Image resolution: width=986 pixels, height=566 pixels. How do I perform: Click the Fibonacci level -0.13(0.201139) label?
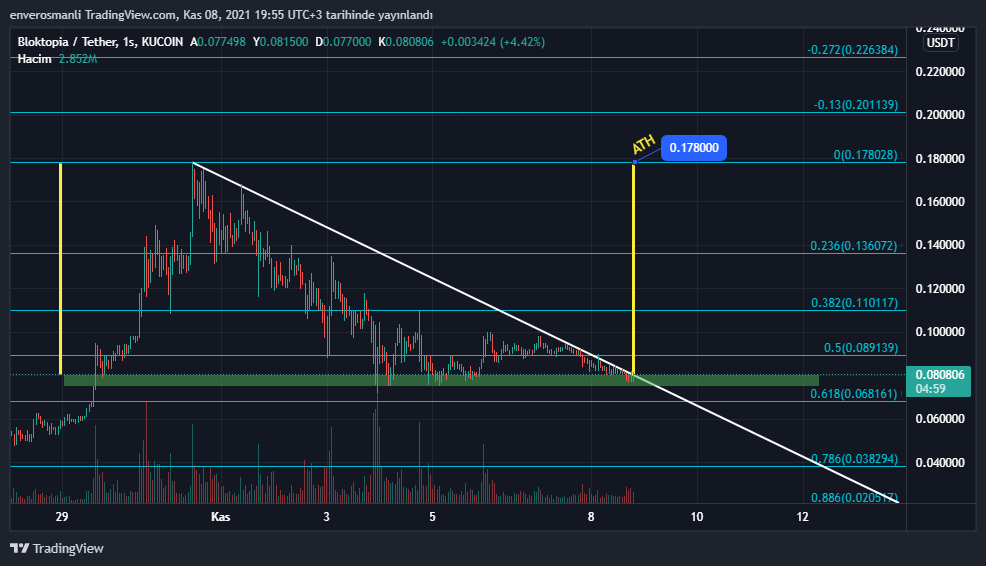[856, 105]
